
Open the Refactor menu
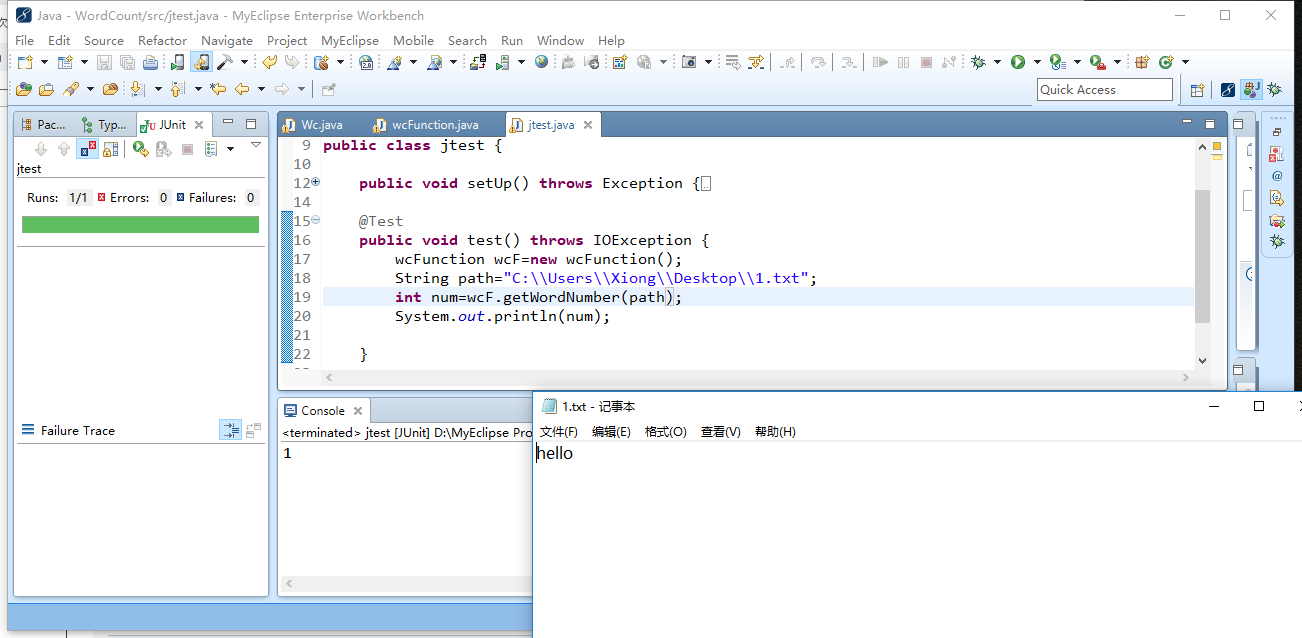tap(162, 40)
